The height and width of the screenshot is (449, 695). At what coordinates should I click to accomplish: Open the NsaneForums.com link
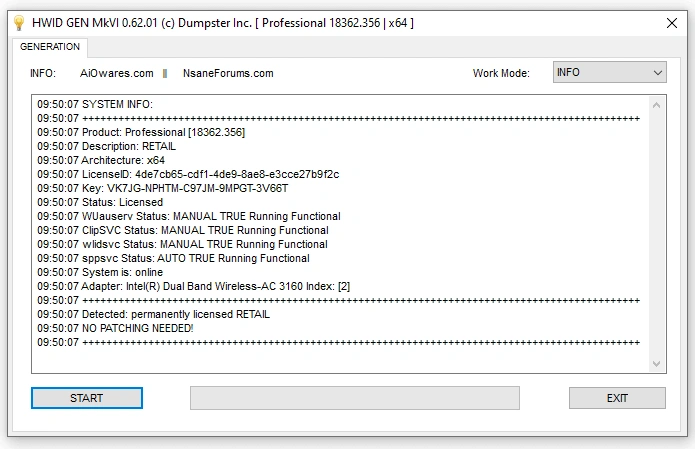pyautogui.click(x=228, y=73)
